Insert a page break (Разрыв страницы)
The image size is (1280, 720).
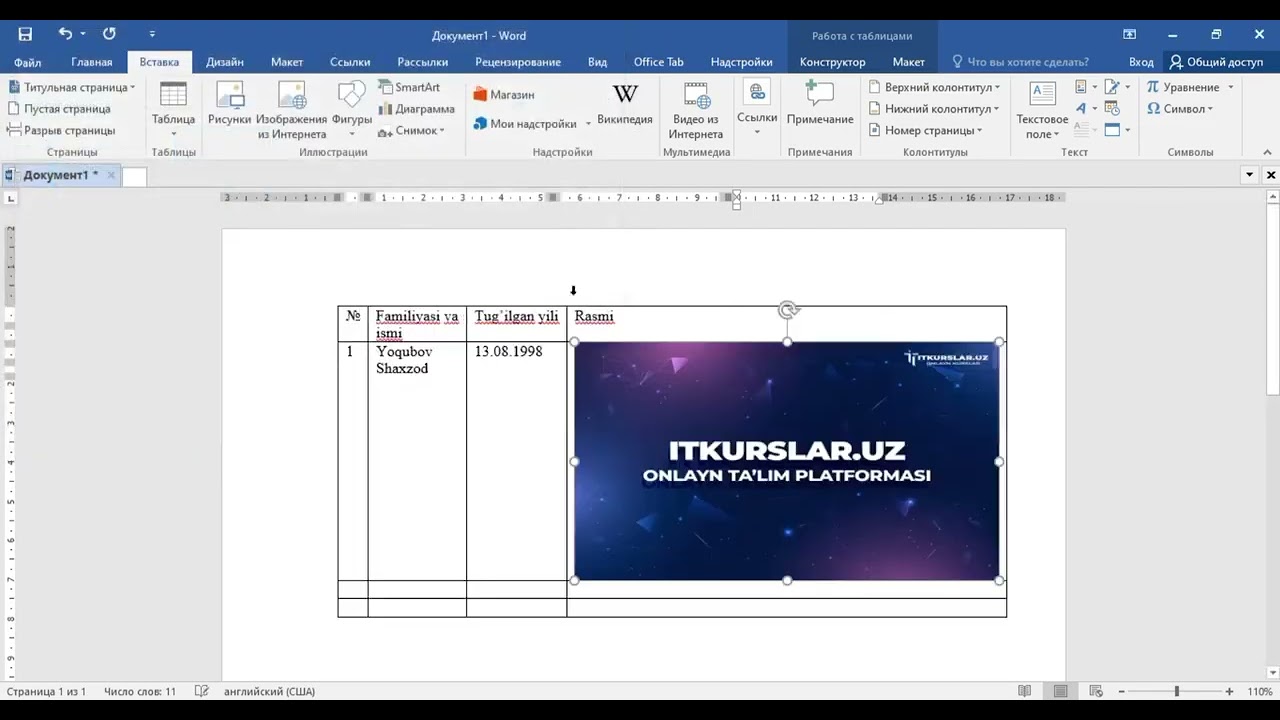click(x=61, y=130)
